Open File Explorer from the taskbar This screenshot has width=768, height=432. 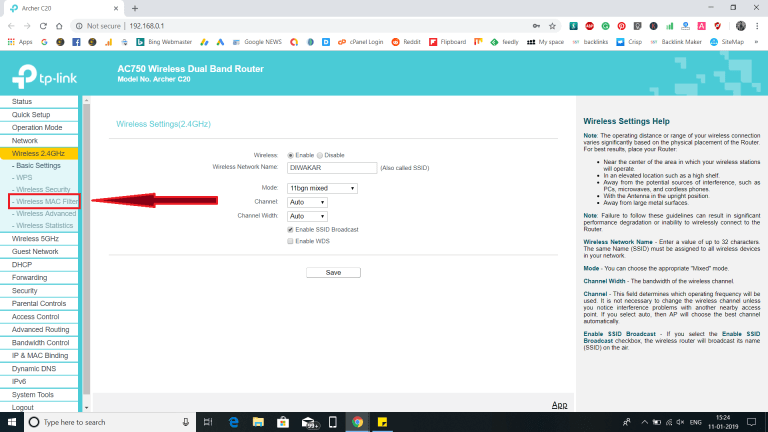click(257, 422)
